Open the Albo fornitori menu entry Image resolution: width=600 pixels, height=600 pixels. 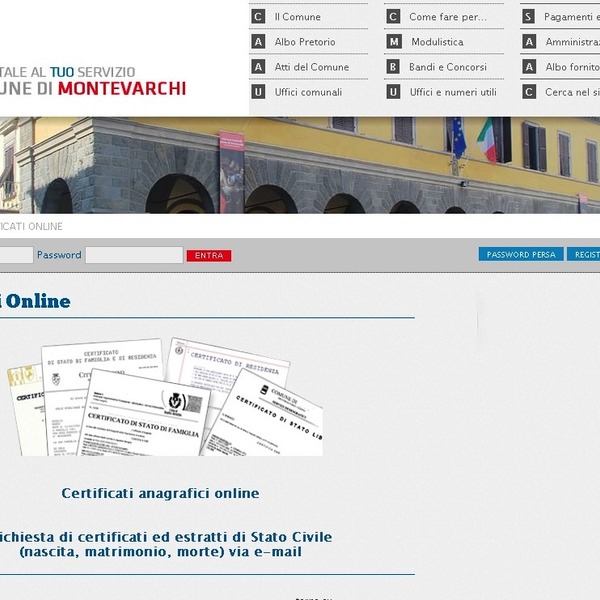[572, 67]
